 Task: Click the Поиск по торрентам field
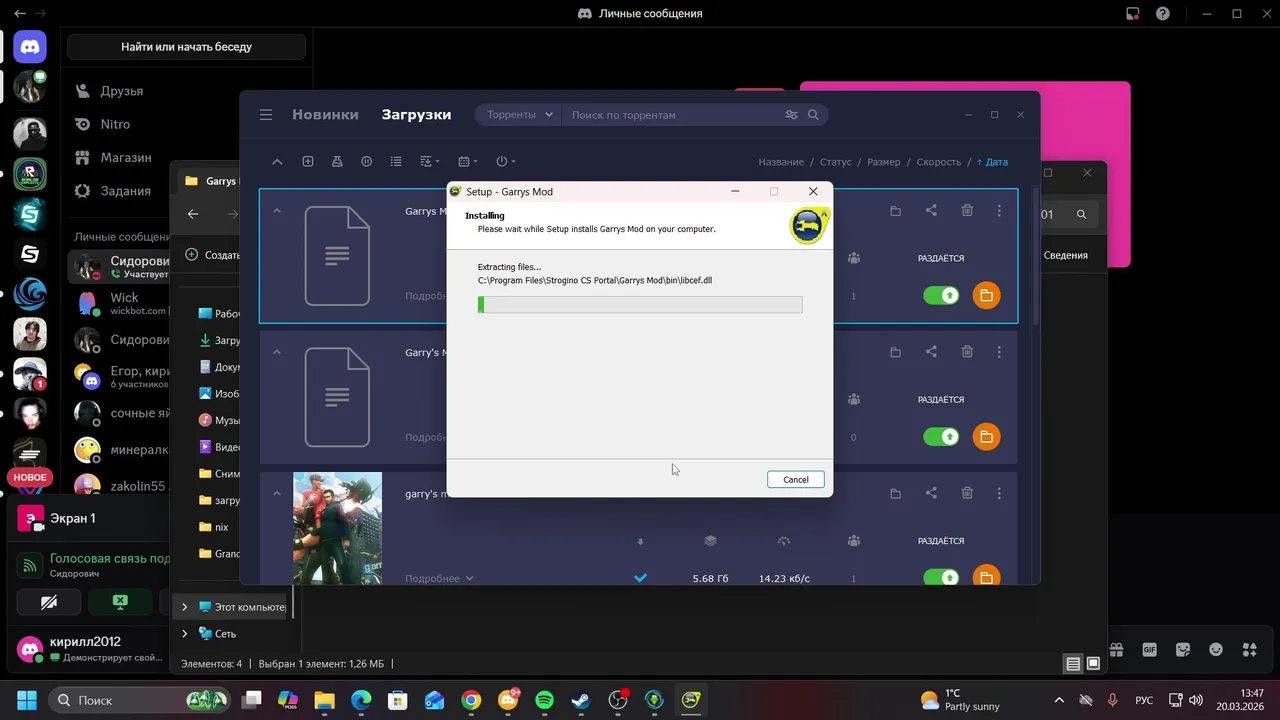(670, 115)
